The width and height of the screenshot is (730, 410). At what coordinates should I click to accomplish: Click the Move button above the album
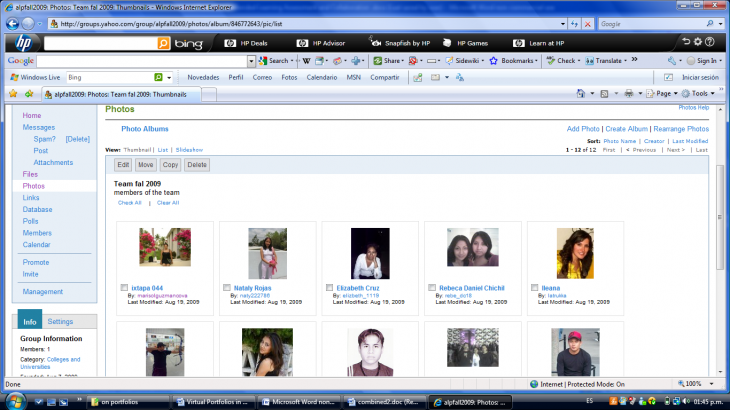145,165
